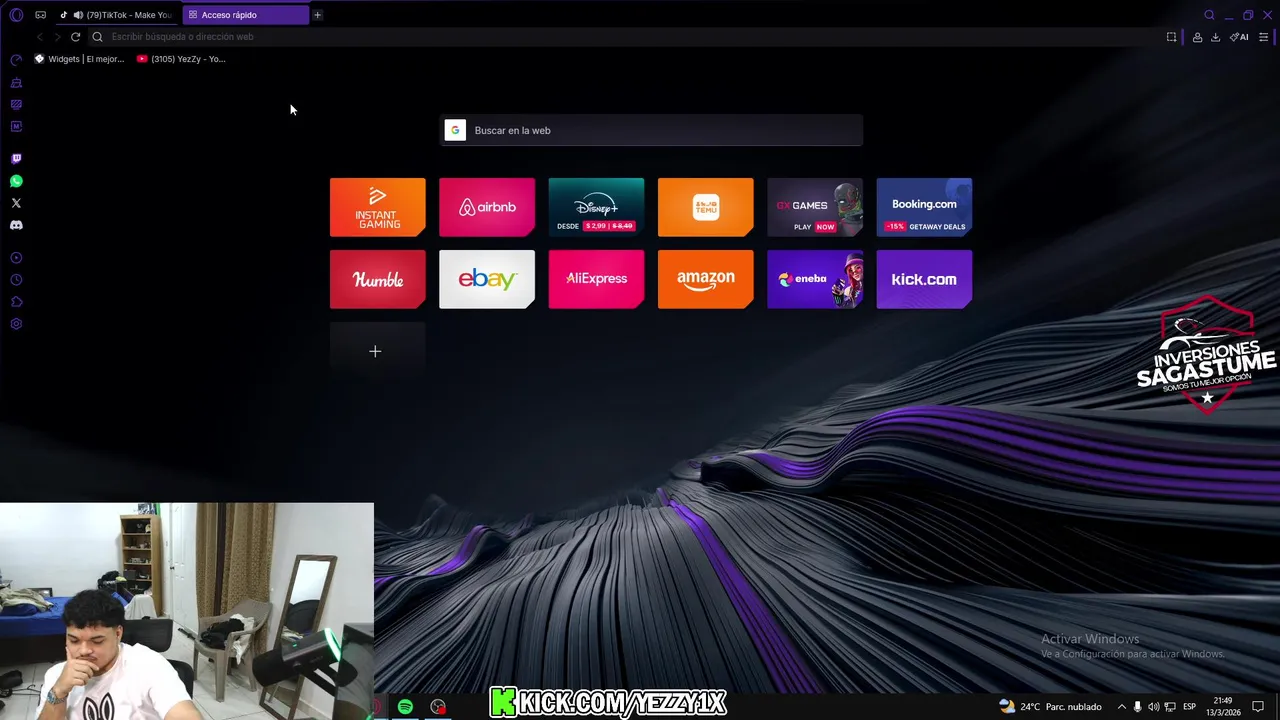Open the downloads icon in toolbar

click(1215, 37)
